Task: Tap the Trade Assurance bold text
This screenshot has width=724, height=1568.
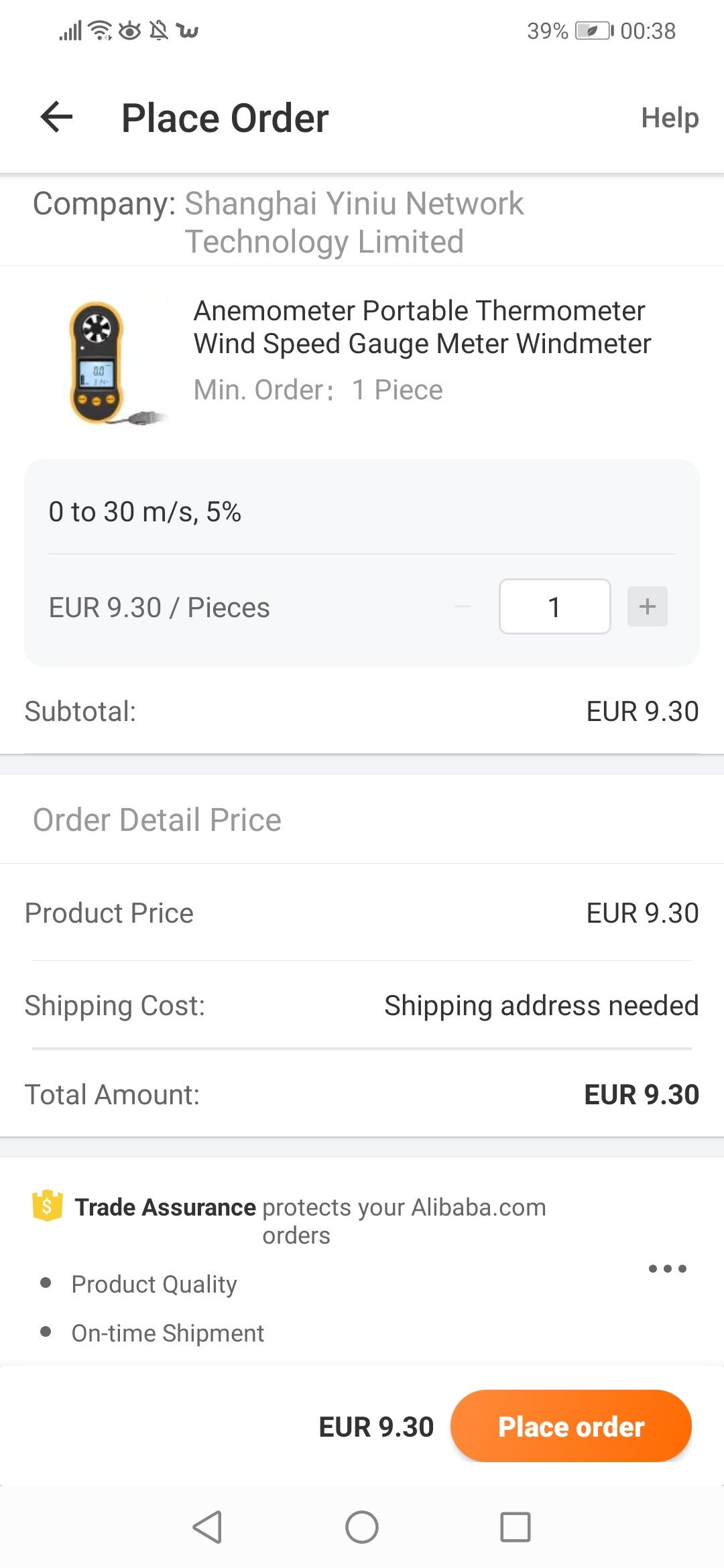Action: (x=165, y=1207)
